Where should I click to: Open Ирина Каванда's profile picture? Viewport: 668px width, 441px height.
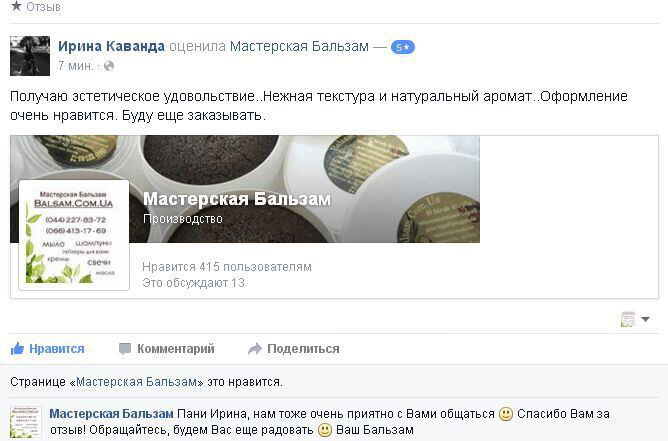30,56
